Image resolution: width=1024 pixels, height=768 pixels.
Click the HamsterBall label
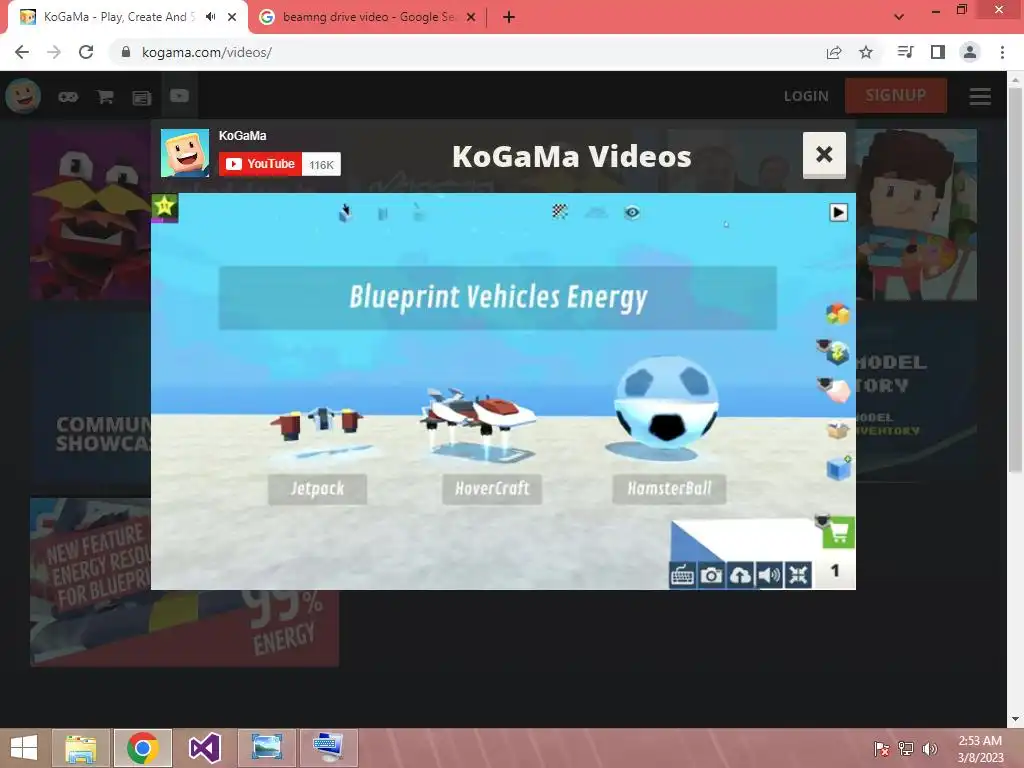click(669, 488)
